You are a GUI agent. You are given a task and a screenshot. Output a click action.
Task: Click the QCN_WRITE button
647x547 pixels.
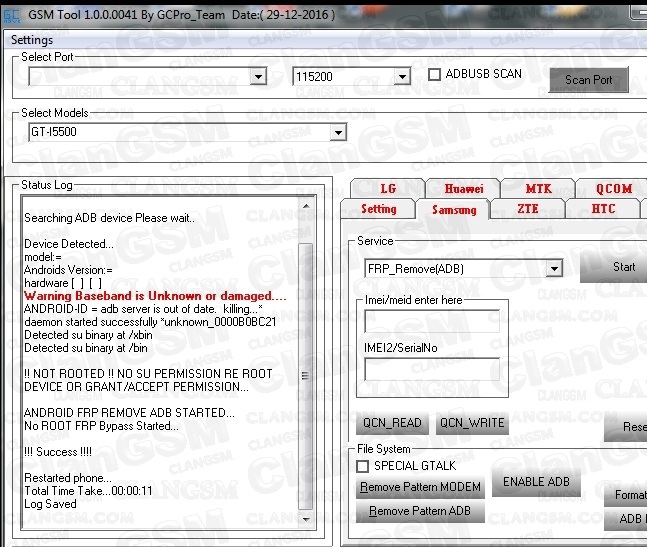click(472, 423)
